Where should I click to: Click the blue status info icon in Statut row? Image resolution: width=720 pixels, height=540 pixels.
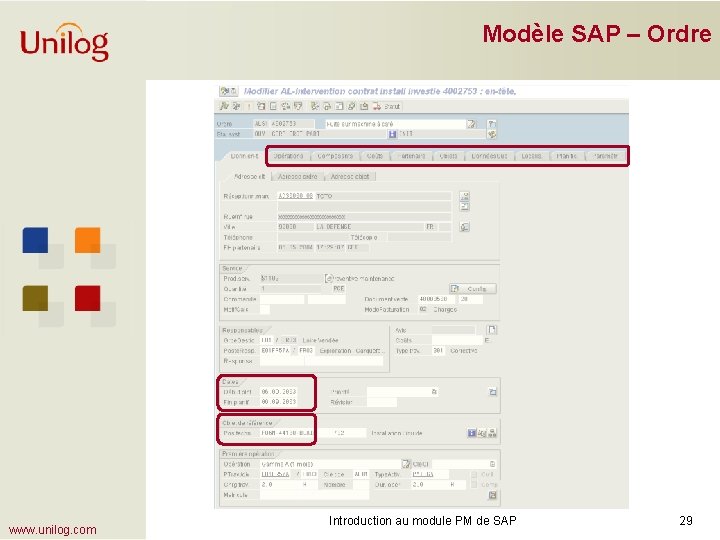pos(392,134)
